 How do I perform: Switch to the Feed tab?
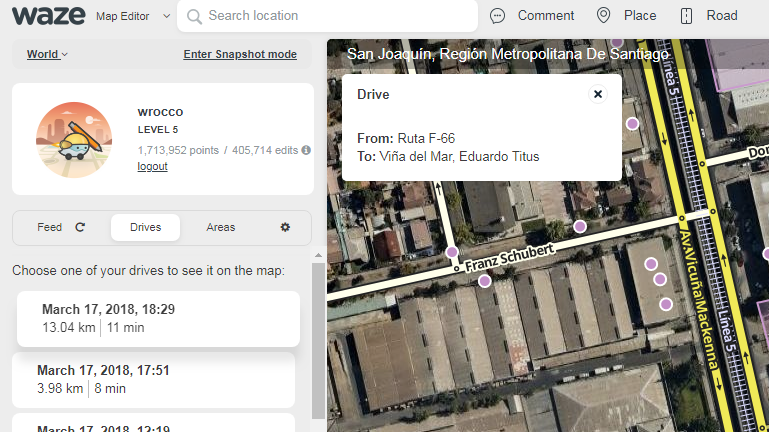coord(50,227)
